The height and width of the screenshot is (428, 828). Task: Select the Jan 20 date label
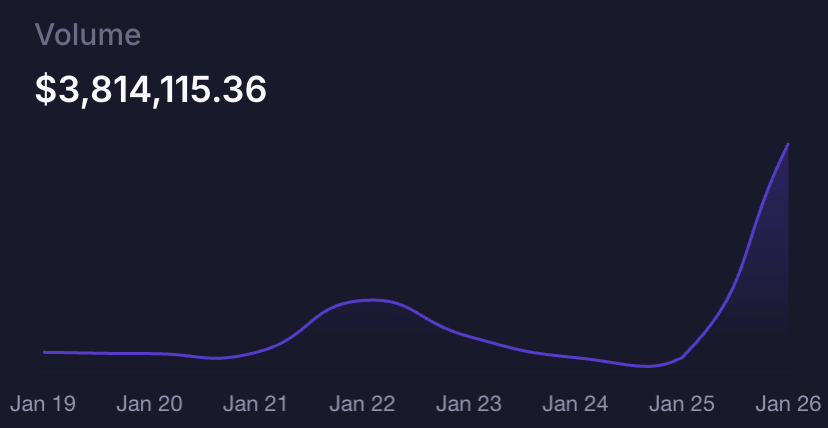click(149, 404)
